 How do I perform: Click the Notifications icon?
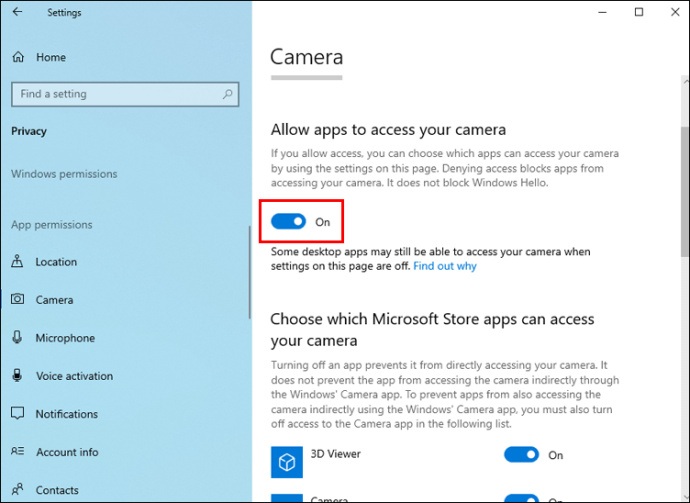(x=17, y=414)
